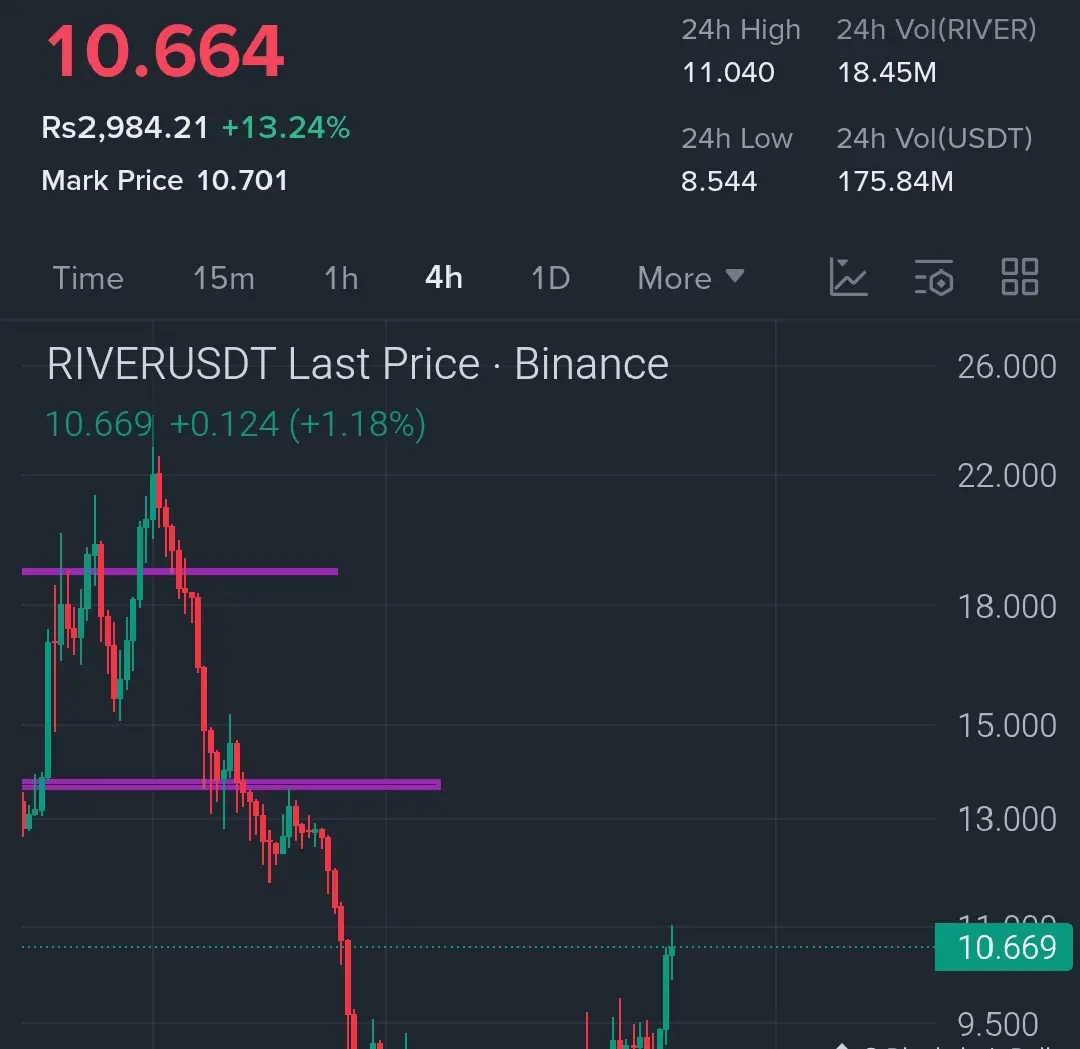This screenshot has width=1080, height=1049.
Task: Open the grid layout icon
Action: (x=1019, y=277)
